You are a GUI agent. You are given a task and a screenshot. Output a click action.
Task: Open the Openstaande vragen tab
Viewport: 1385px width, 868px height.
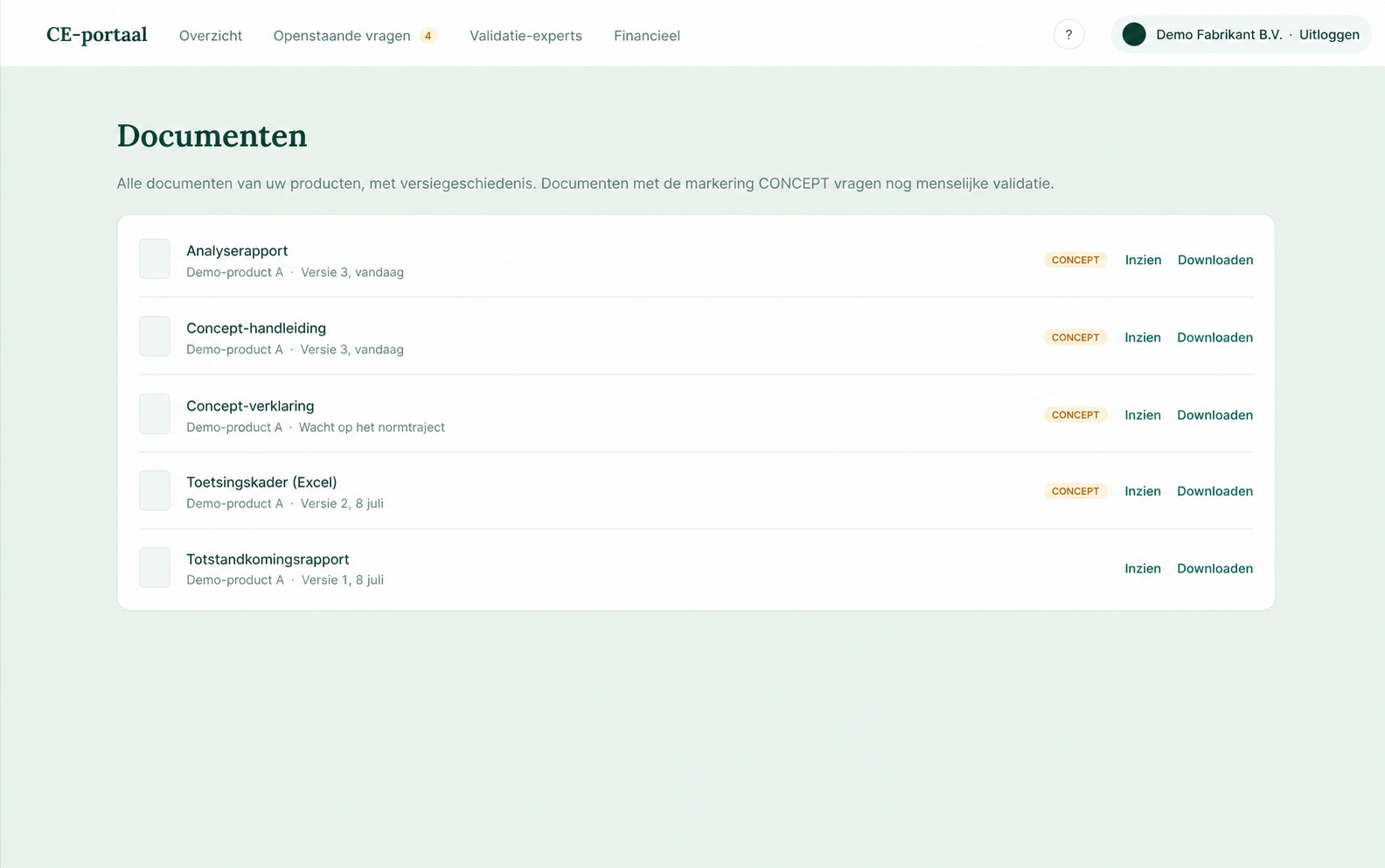coord(342,36)
